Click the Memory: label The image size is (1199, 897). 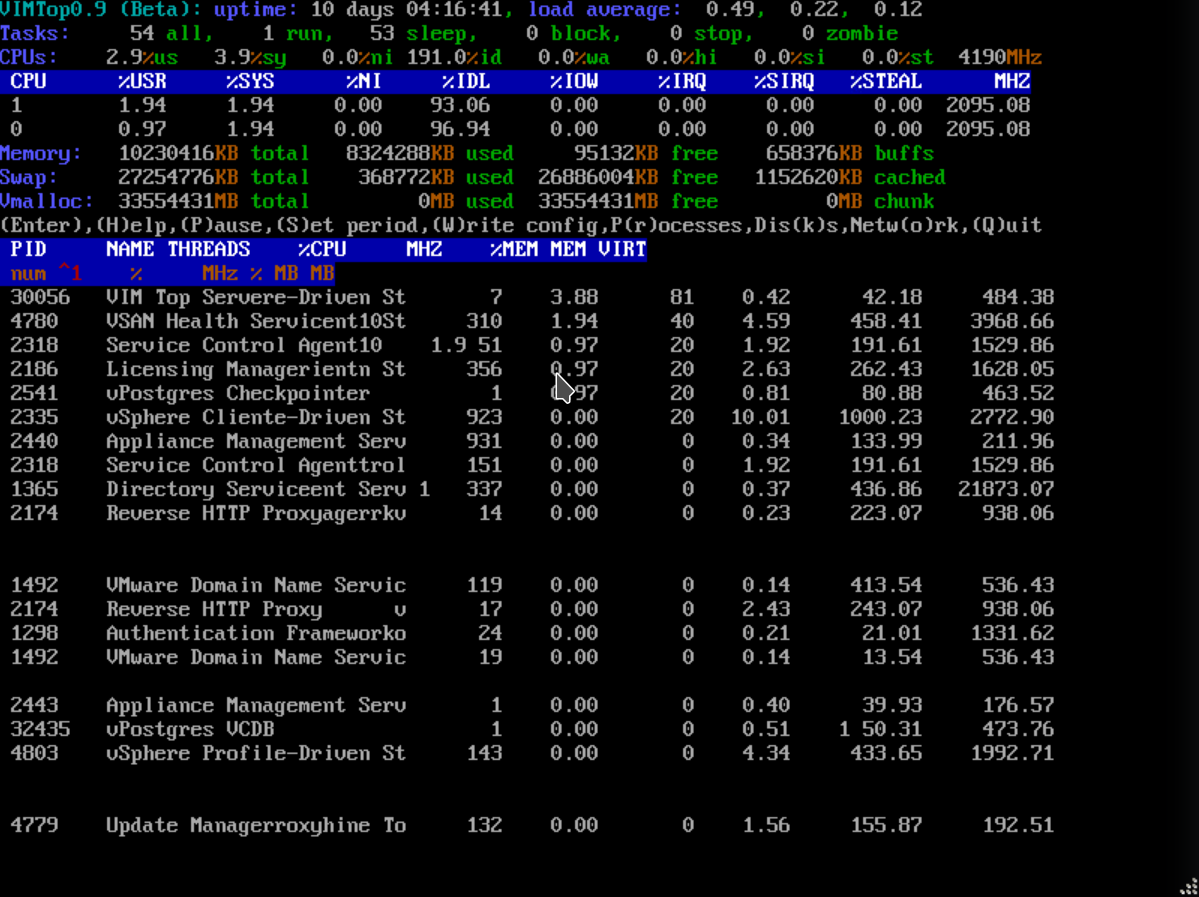click(41, 153)
